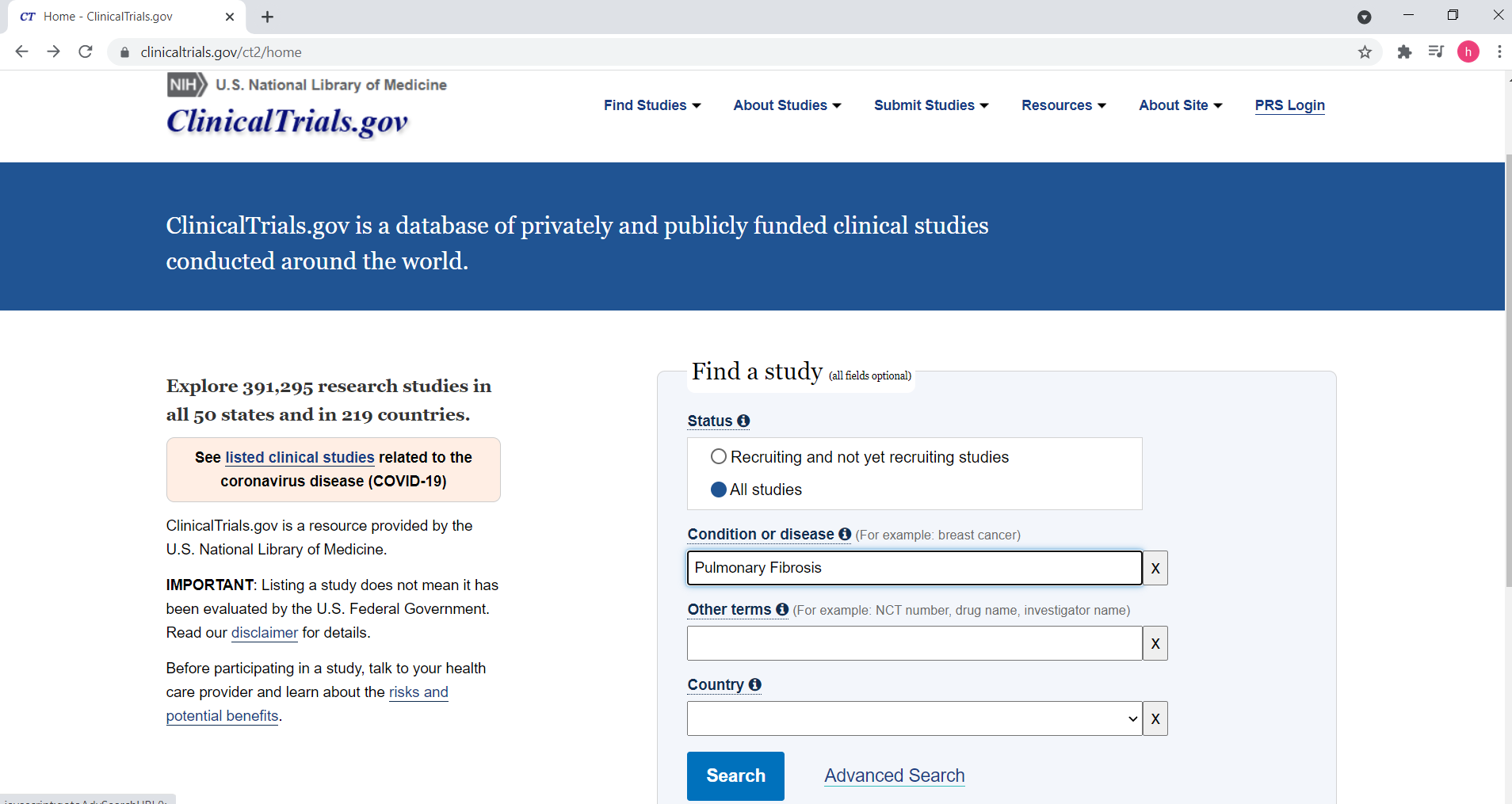This screenshot has width=1512, height=804.
Task: Show info tooltip for Condition or disease
Action: [x=845, y=534]
